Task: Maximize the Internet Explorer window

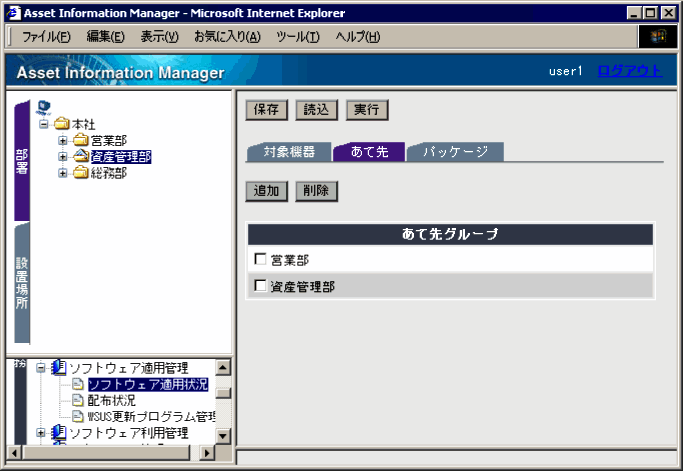Action: [650, 13]
